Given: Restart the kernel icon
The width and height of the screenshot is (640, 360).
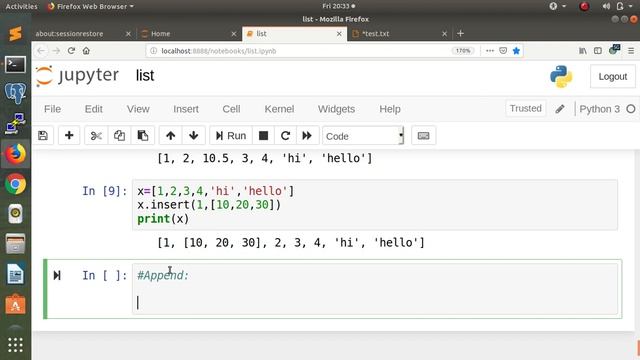Looking at the screenshot, I should pos(285,136).
